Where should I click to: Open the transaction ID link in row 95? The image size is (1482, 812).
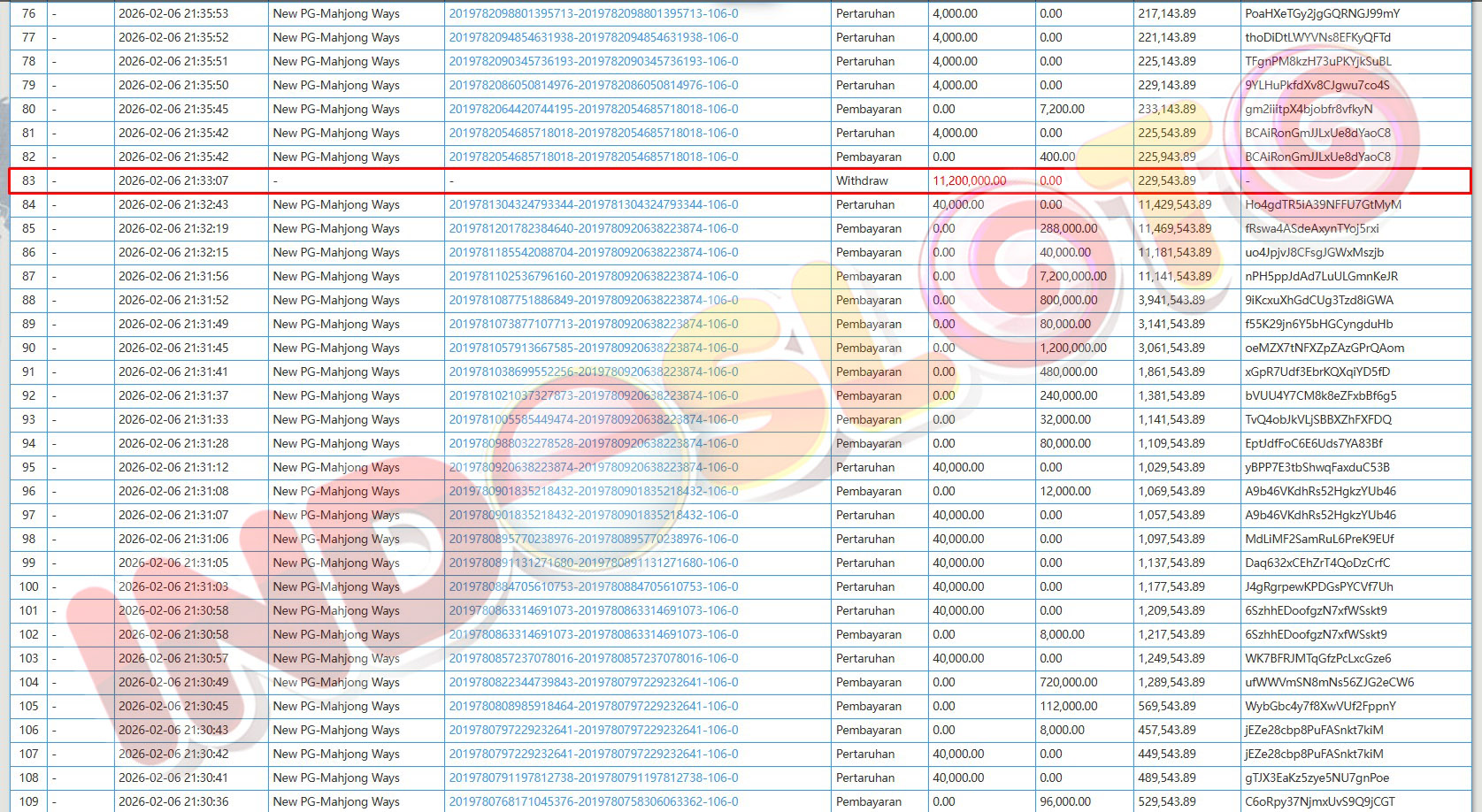coord(593,468)
